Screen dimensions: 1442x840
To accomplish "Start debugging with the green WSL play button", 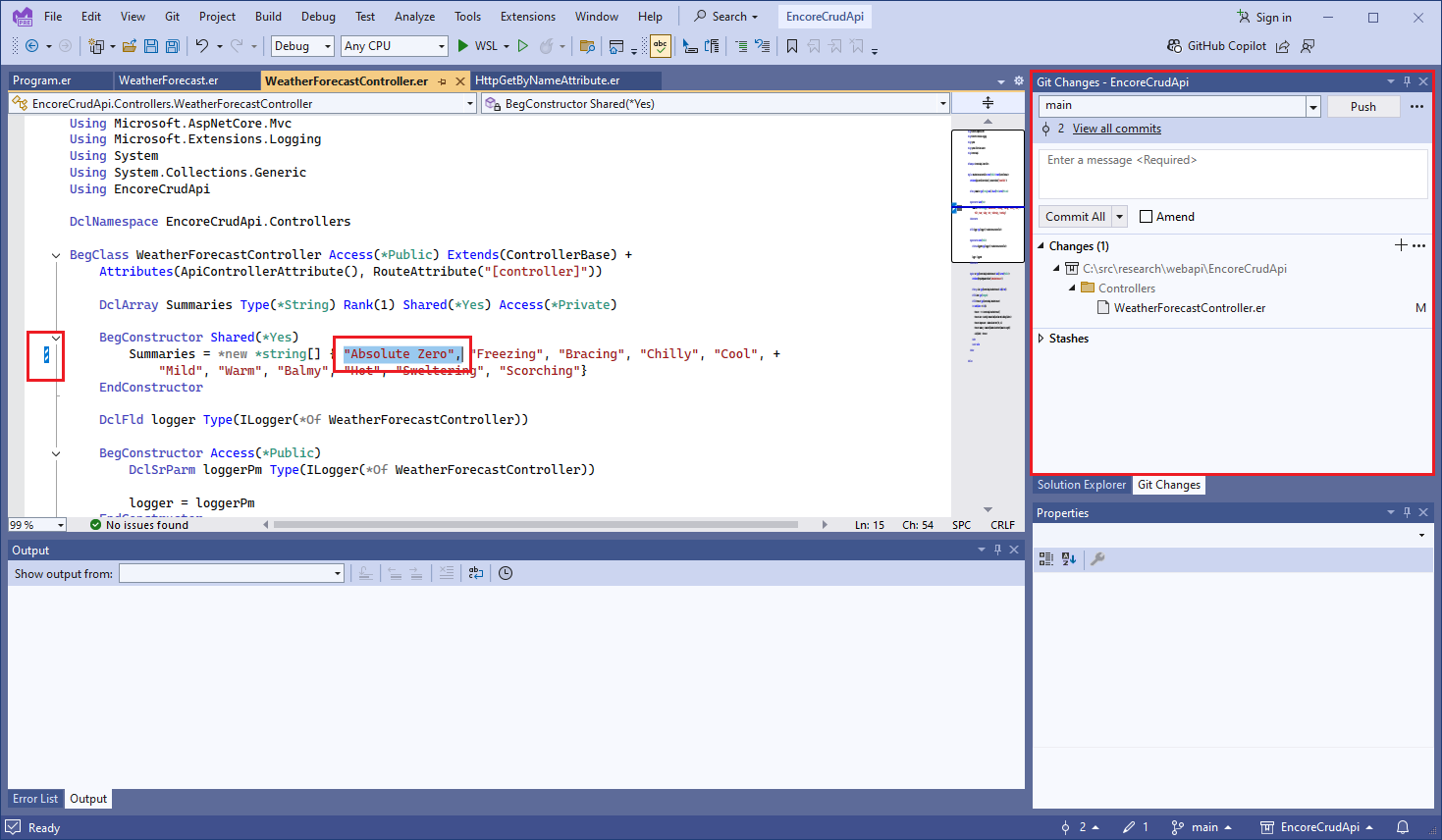I will click(x=463, y=46).
